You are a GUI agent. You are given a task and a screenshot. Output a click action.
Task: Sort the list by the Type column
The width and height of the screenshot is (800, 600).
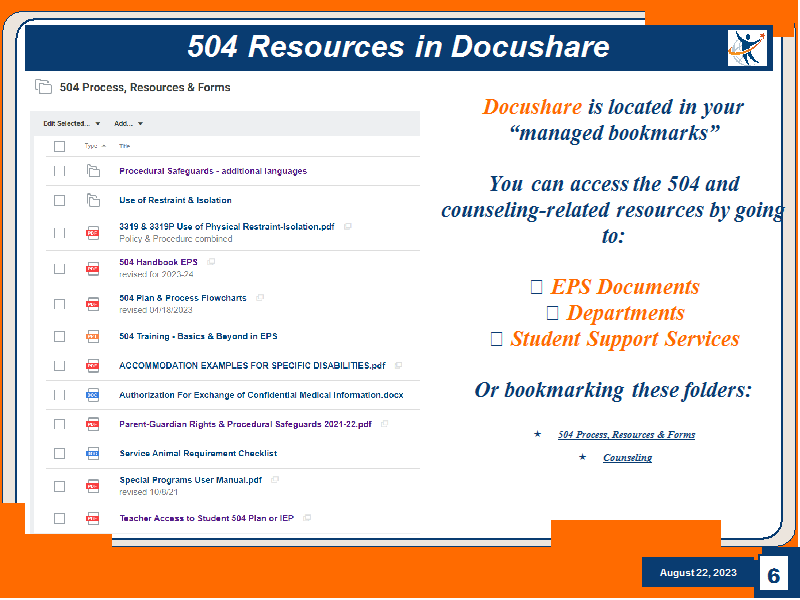(95, 146)
